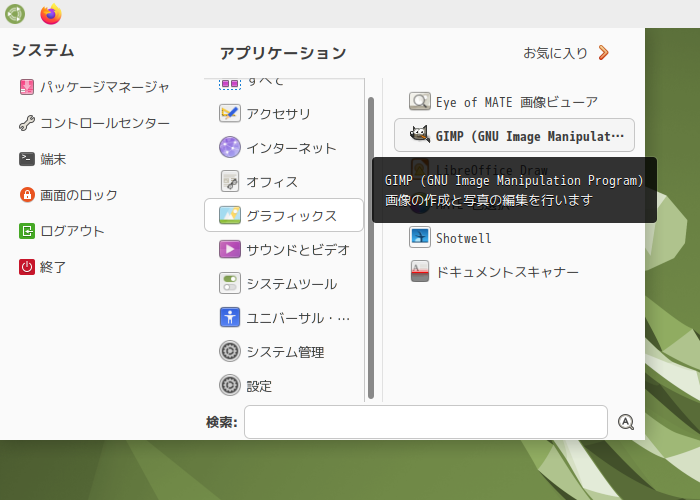Click the Sound & Video category icon
Screen dimensions: 700x500
(230, 249)
